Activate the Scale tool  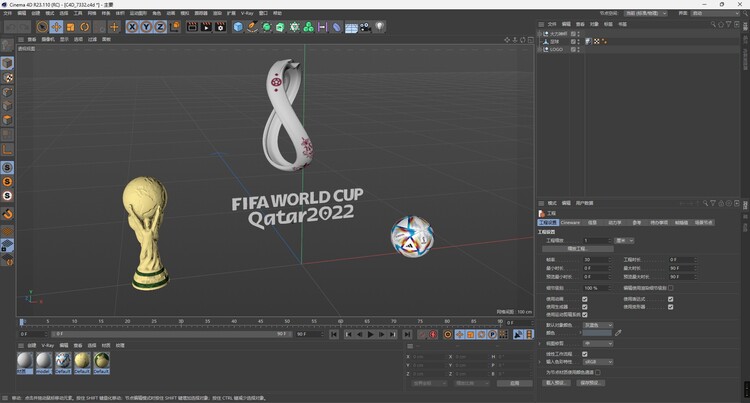(71, 27)
